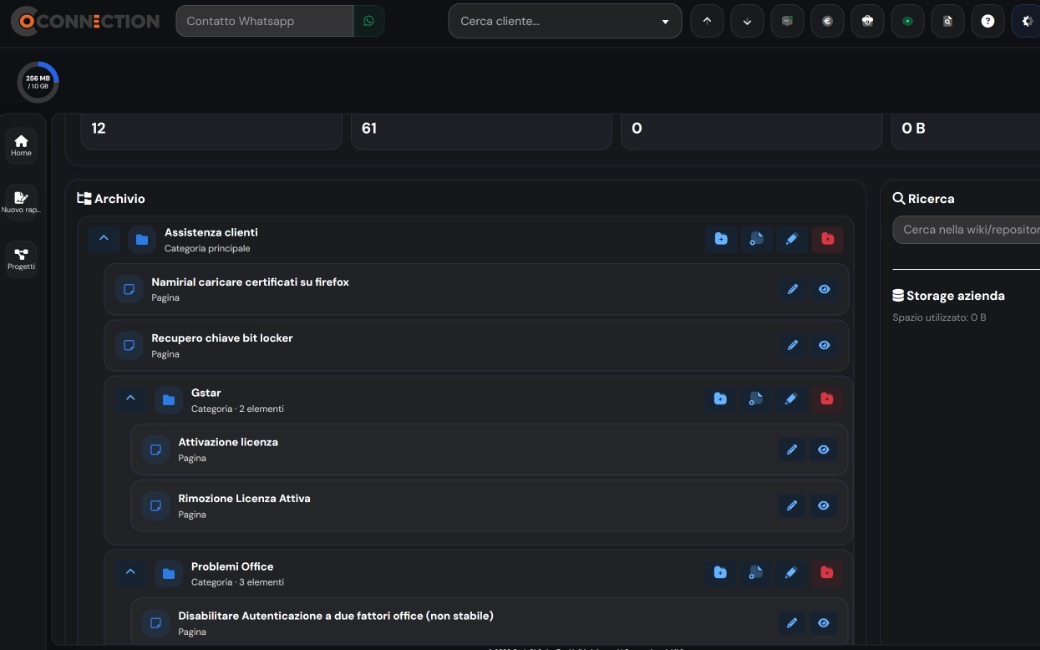This screenshot has height=650, width=1040.
Task: View Disabilitare Autenticazione a due fattori page
Action: click(x=824, y=623)
